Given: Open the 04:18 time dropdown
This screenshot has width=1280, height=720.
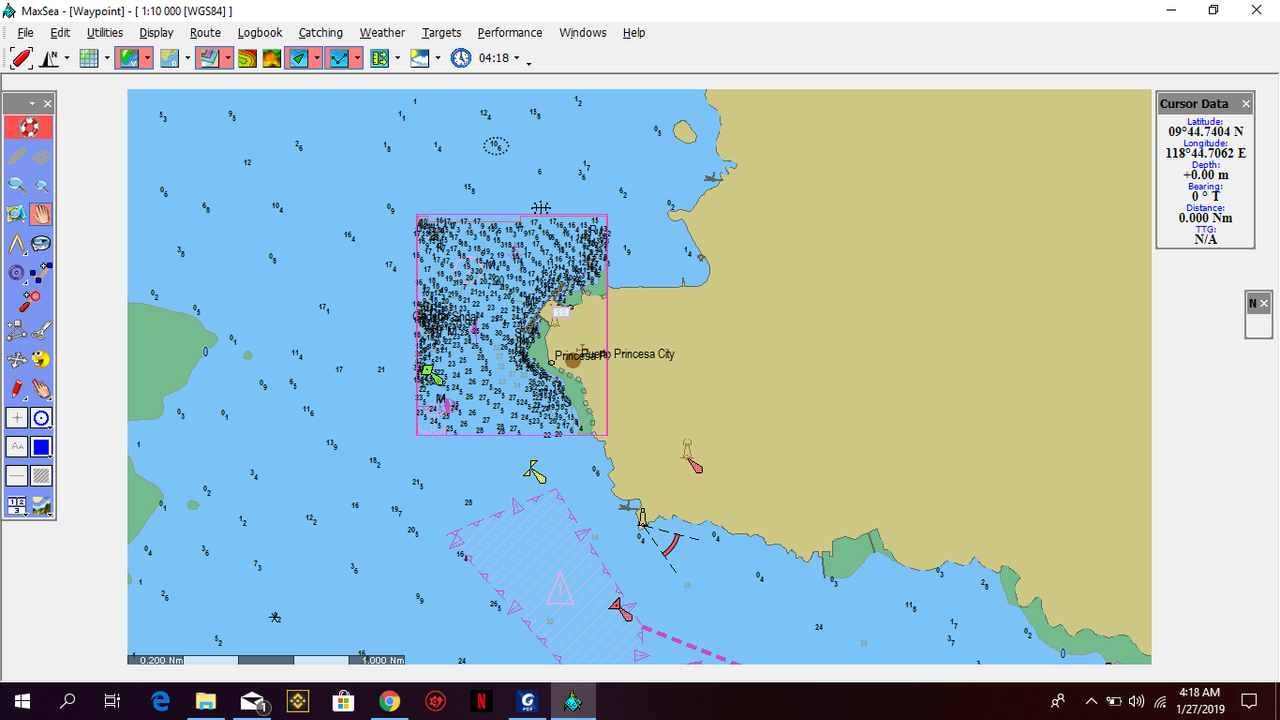Looking at the screenshot, I should (x=517, y=58).
